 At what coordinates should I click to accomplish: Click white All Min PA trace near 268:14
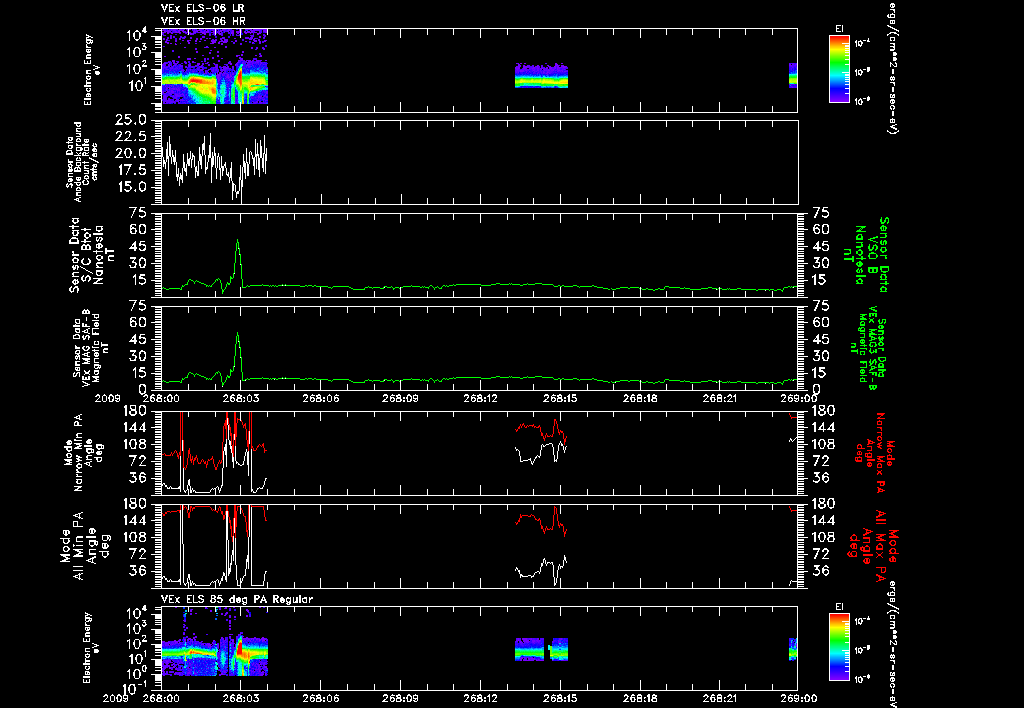[x=541, y=570]
